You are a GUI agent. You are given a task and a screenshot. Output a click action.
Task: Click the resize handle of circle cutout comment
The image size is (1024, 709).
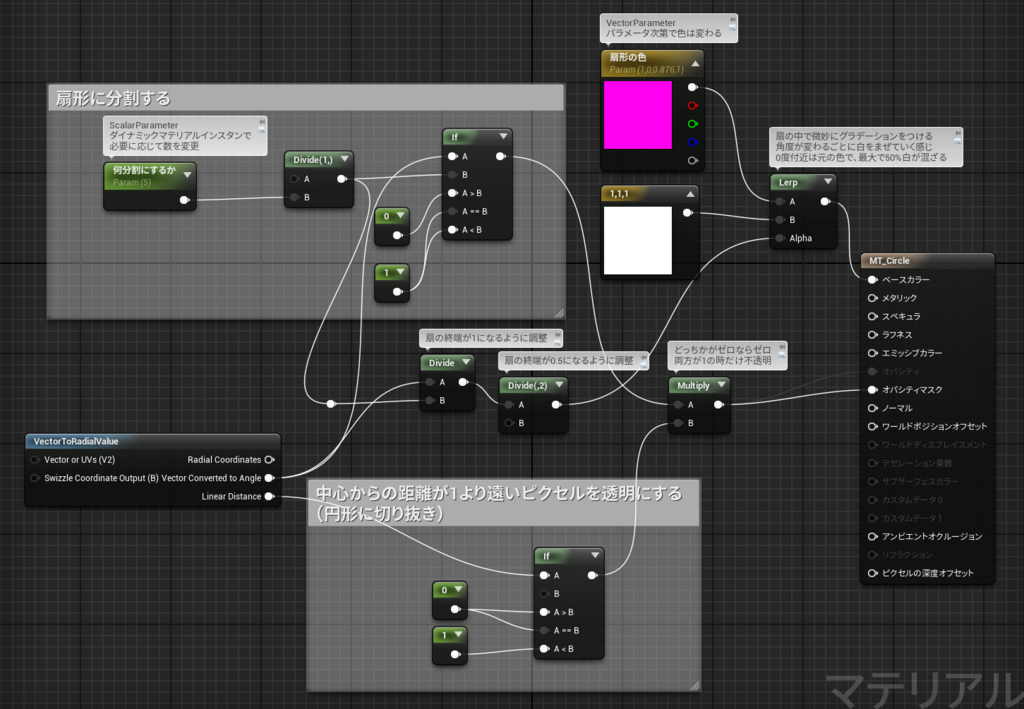[x=694, y=685]
